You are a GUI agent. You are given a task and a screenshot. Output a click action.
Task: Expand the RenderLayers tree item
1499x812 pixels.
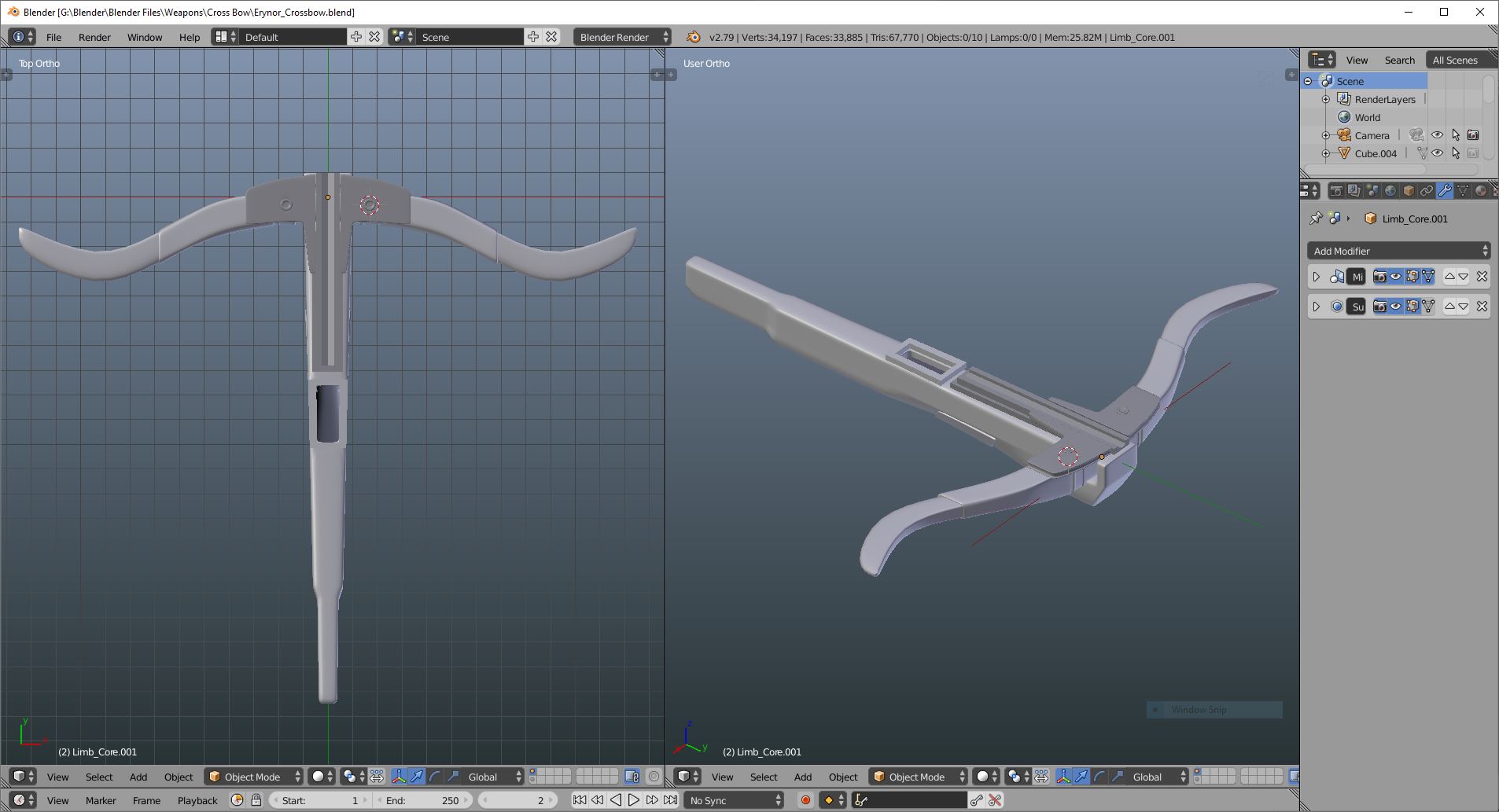pyautogui.click(x=1326, y=99)
